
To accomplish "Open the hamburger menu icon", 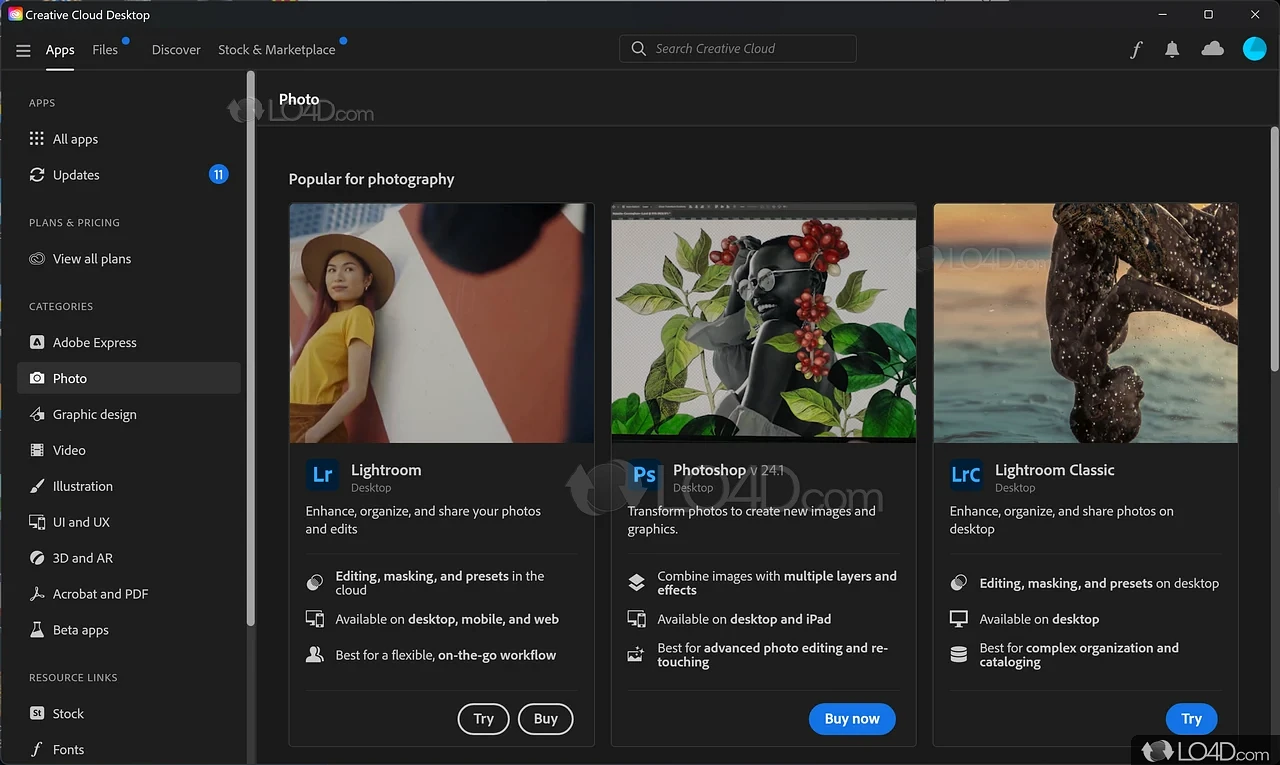I will [23, 50].
